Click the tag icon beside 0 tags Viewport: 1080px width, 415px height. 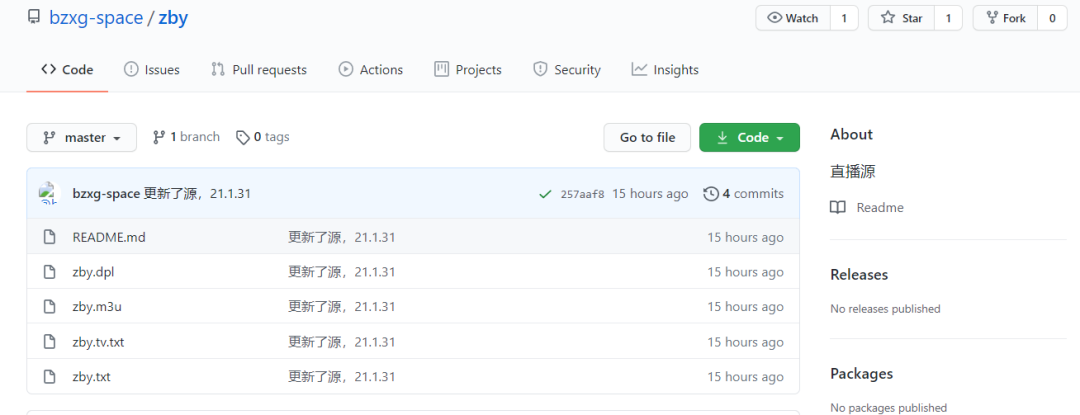[x=242, y=138]
